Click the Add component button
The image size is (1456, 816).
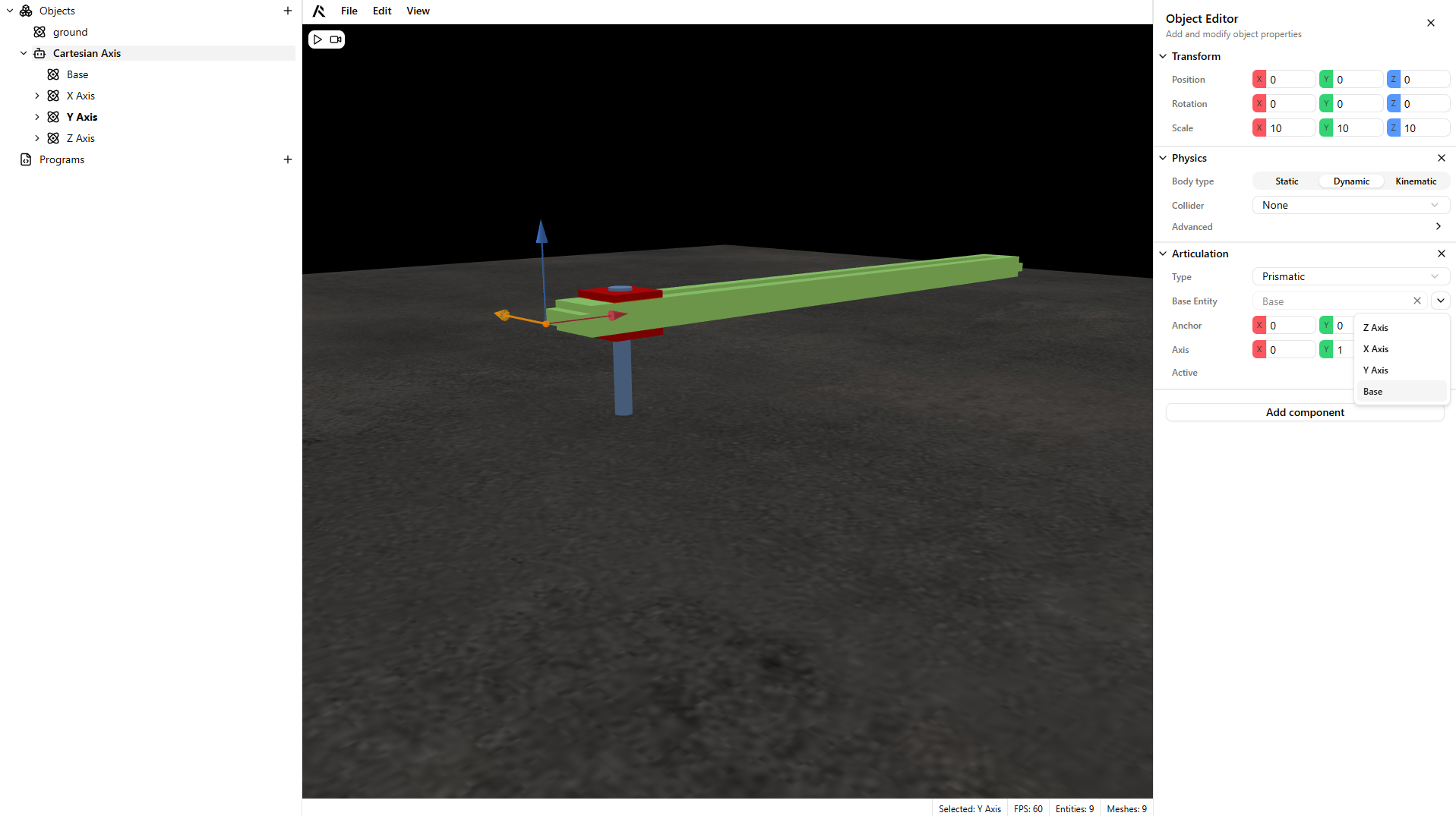(x=1304, y=412)
